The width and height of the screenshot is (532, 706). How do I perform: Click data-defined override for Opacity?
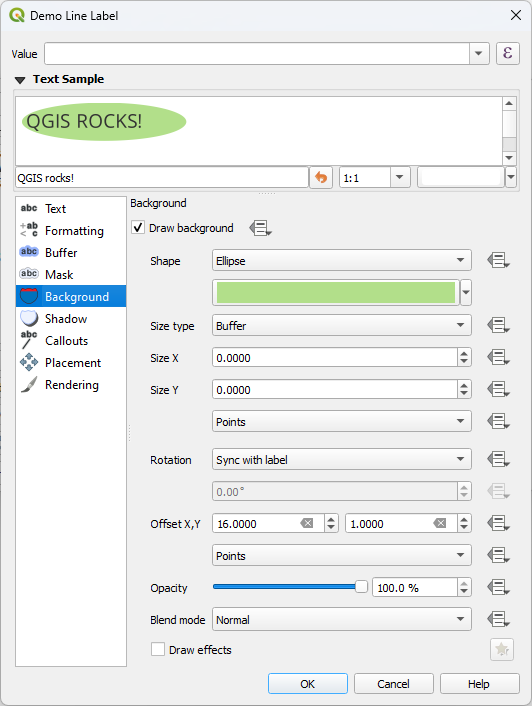click(x=498, y=588)
